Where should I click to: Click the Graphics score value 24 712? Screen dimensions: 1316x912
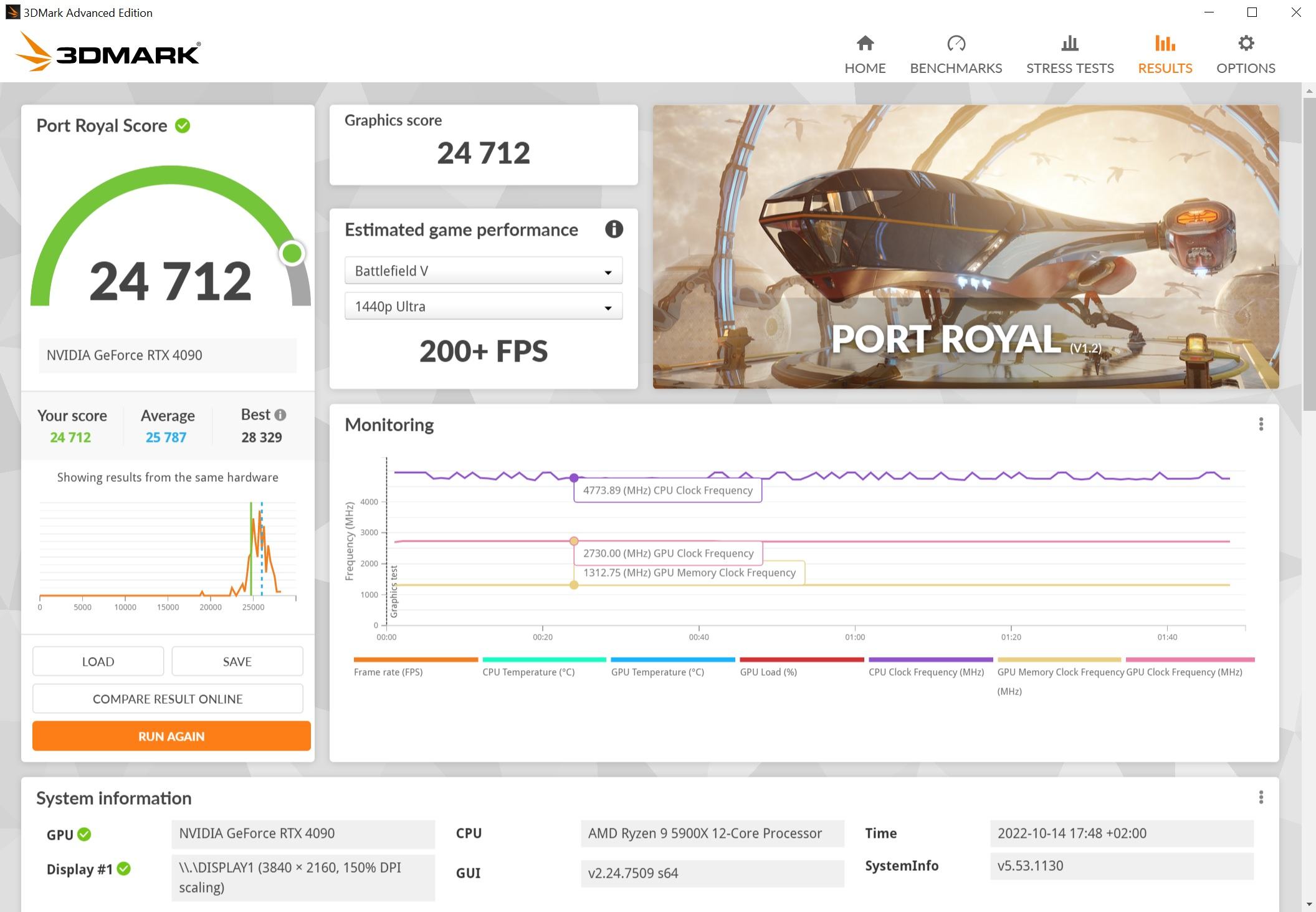point(484,153)
